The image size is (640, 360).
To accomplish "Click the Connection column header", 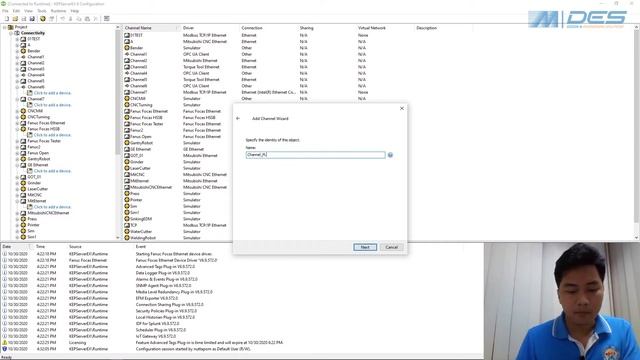I will [268, 28].
